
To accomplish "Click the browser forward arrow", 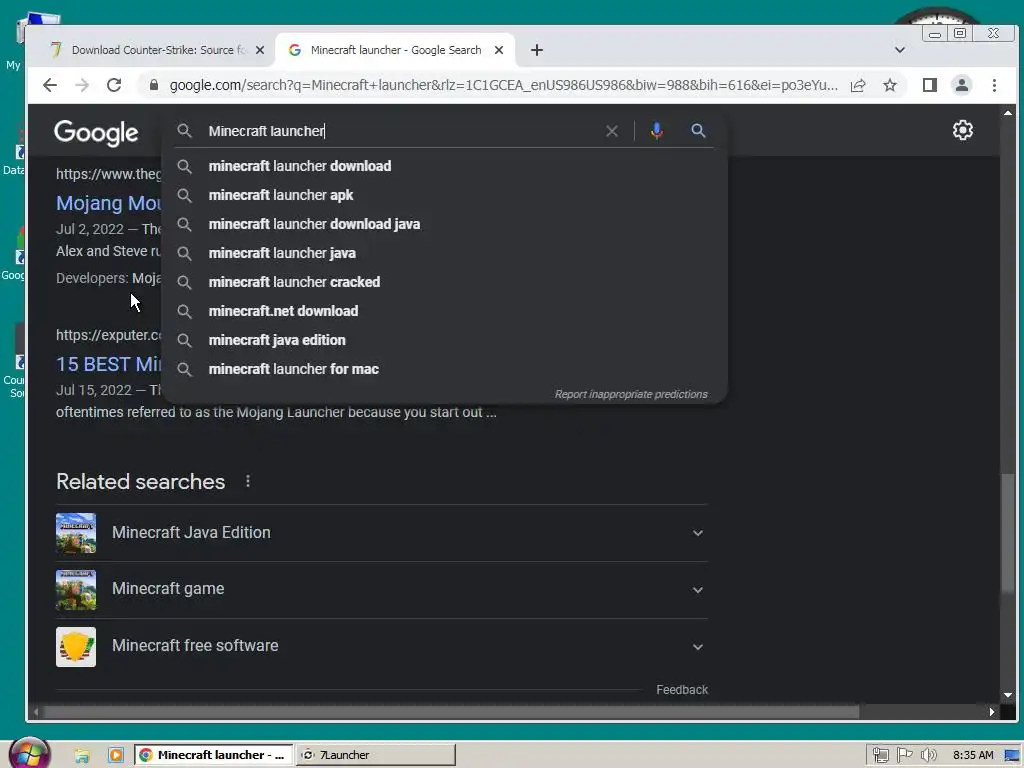I will [82, 85].
